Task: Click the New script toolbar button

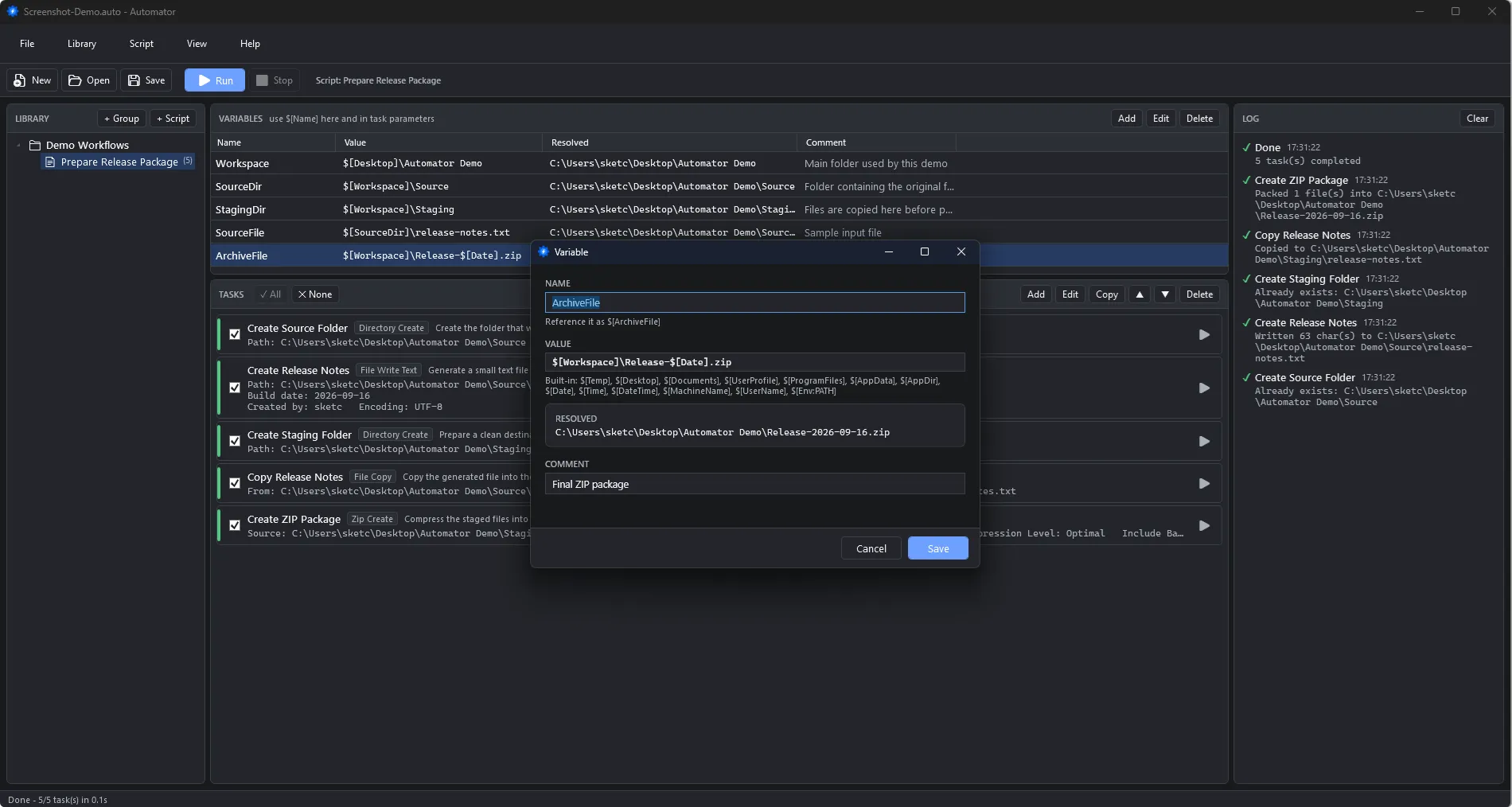Action: pyautogui.click(x=33, y=80)
